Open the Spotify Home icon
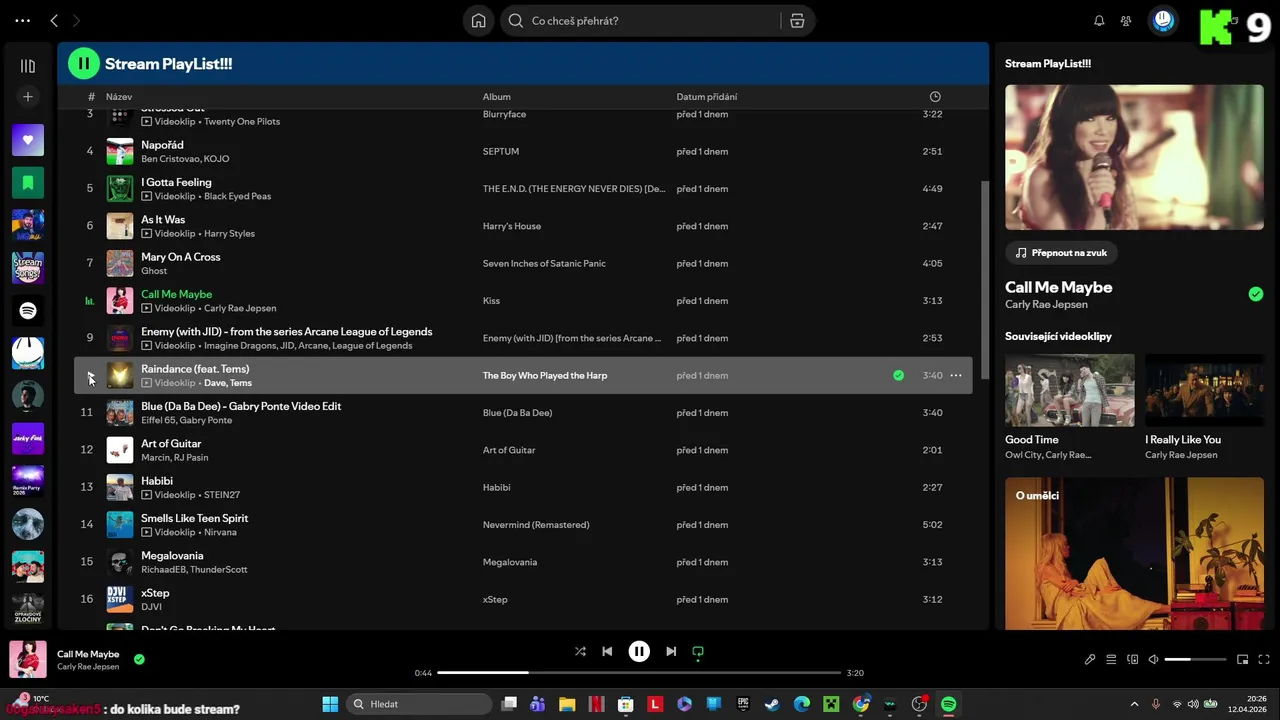The width and height of the screenshot is (1280, 720). [479, 20]
